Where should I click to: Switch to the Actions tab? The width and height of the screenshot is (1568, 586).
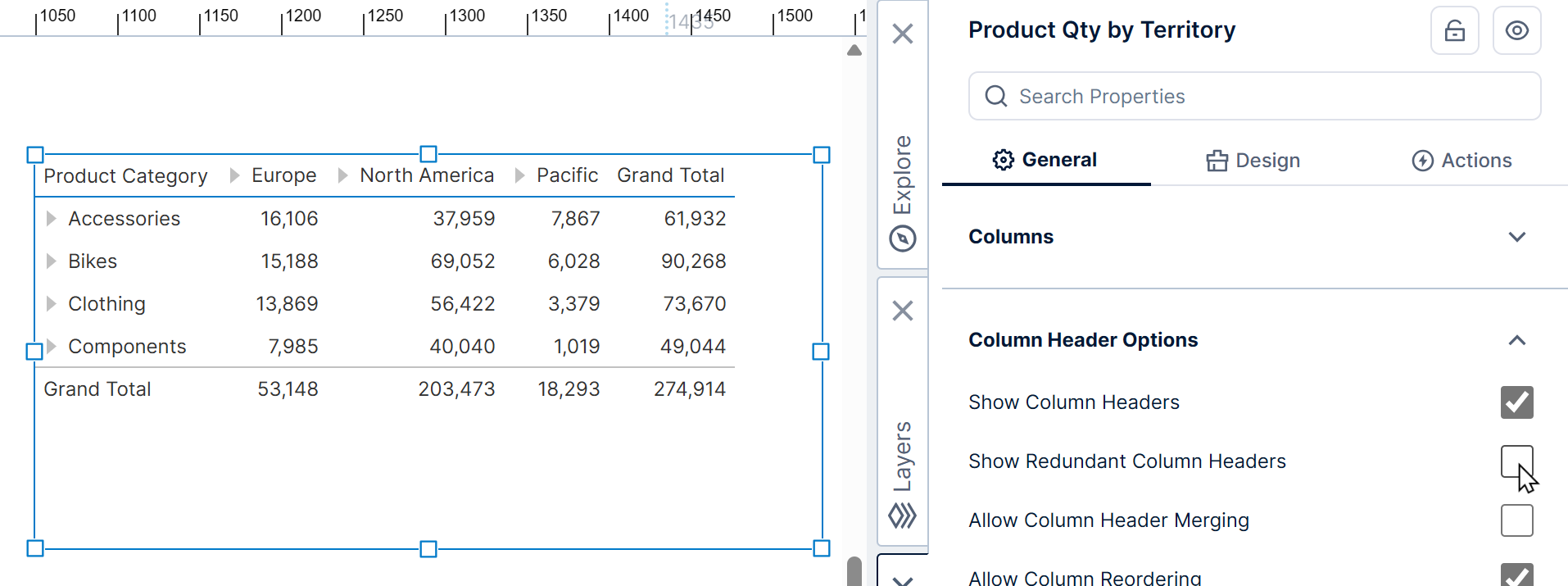point(1462,161)
